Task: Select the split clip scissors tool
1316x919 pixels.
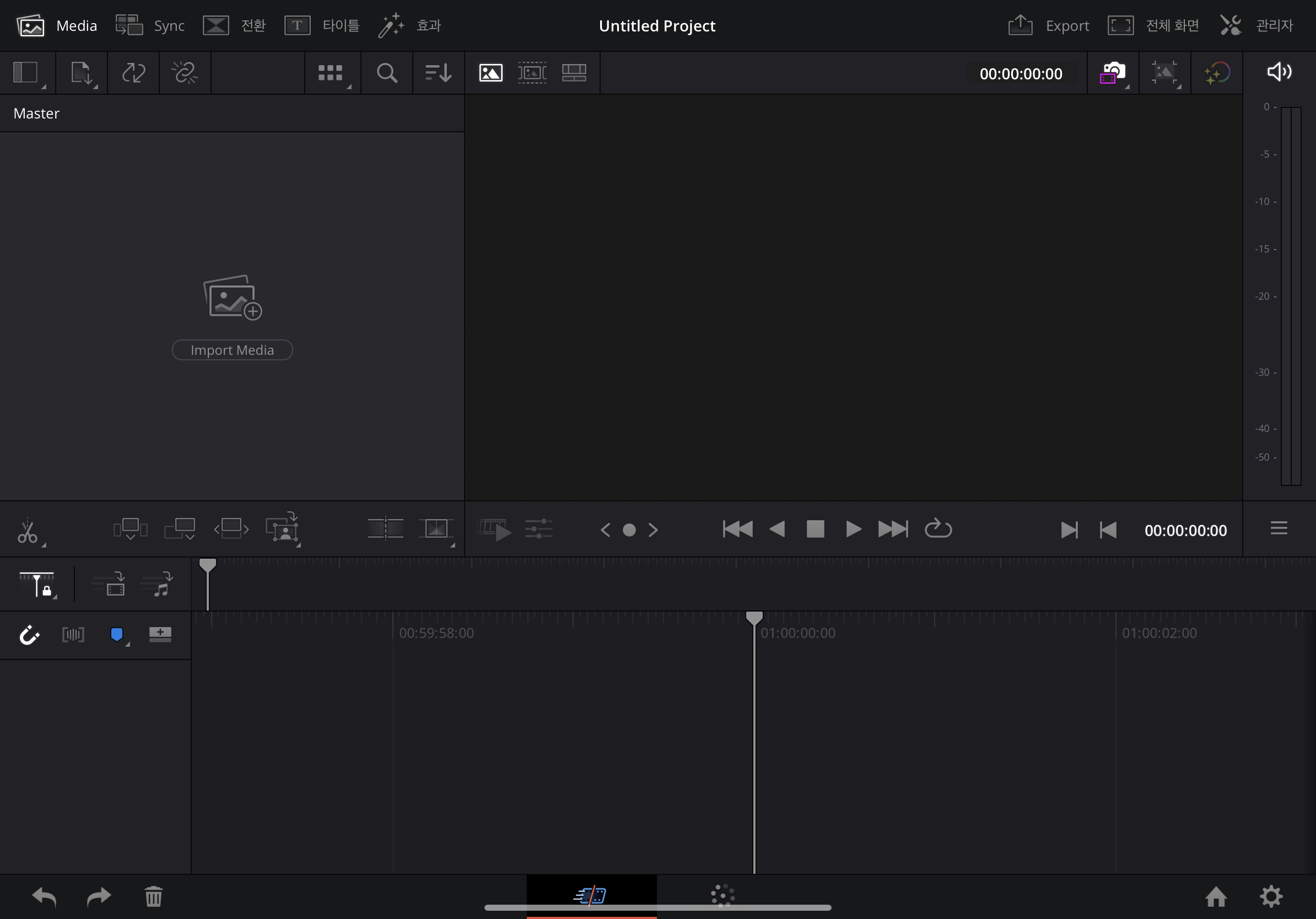Action: (x=27, y=531)
